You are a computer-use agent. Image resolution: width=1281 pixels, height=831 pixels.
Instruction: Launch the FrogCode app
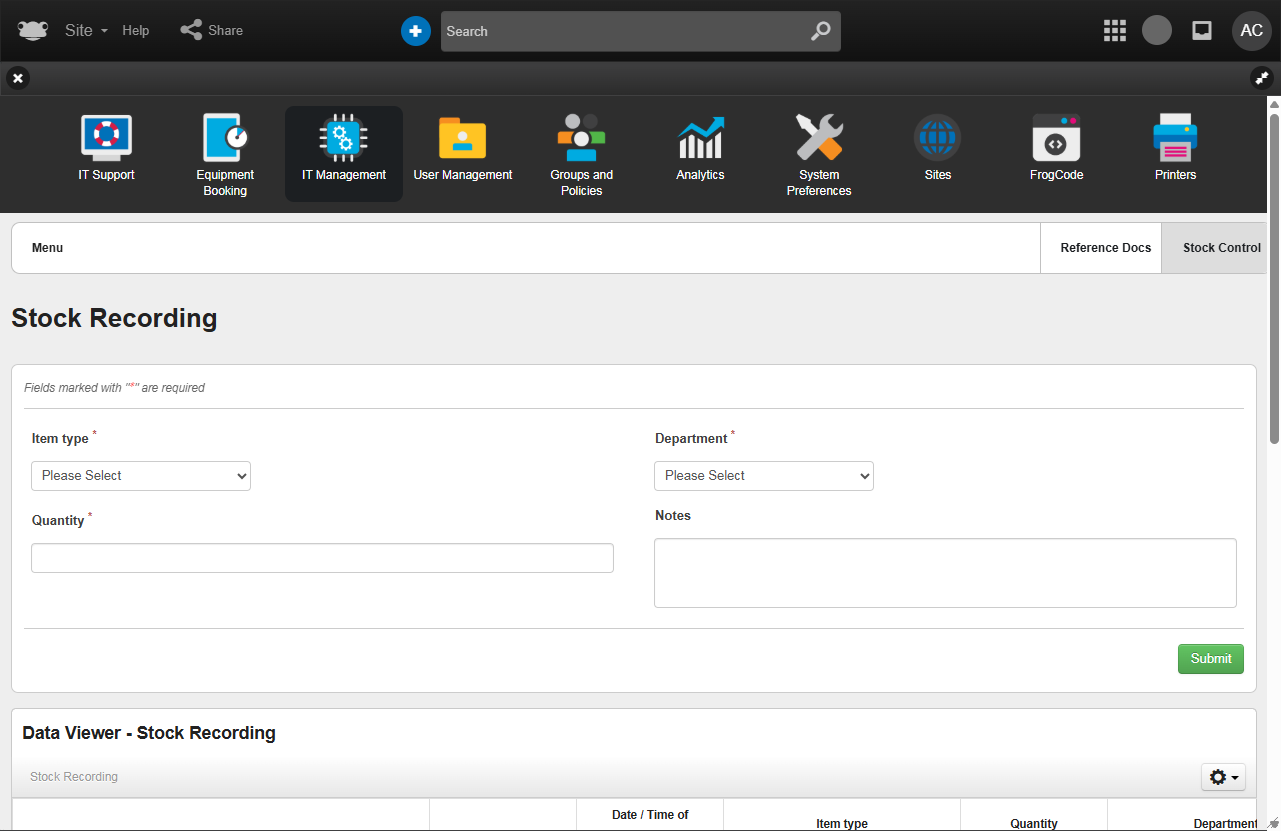(x=1056, y=139)
